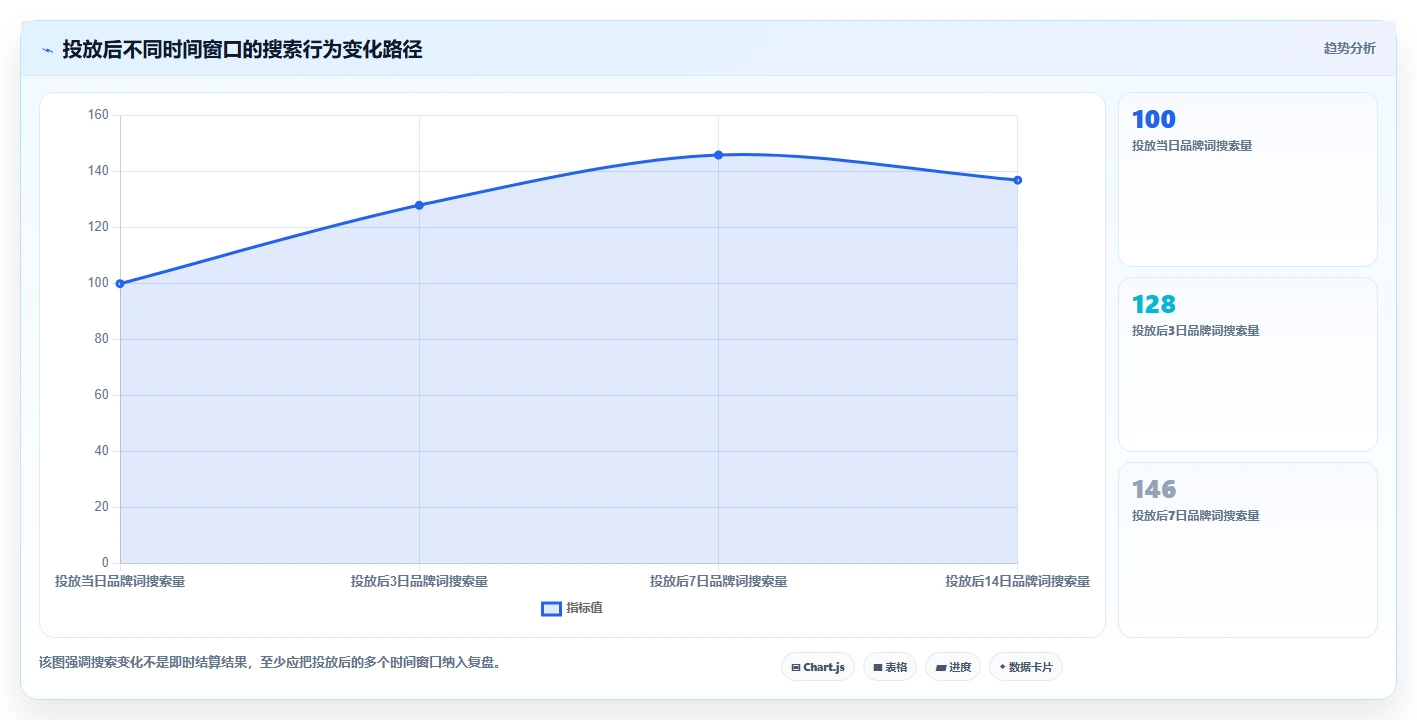Click the y-axis tick label 140
Screen dimensions: 1417x720
tap(98, 171)
